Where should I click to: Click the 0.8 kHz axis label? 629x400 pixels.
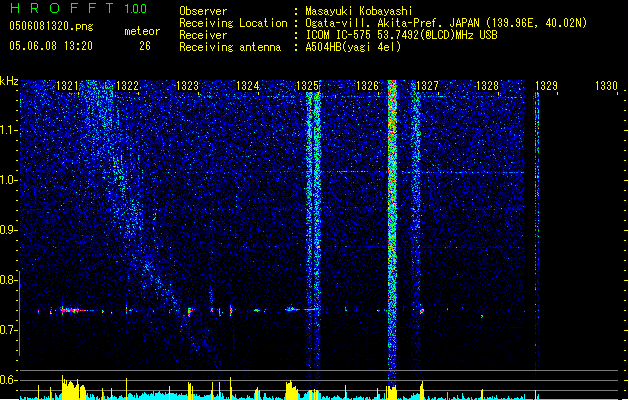pos(8,280)
